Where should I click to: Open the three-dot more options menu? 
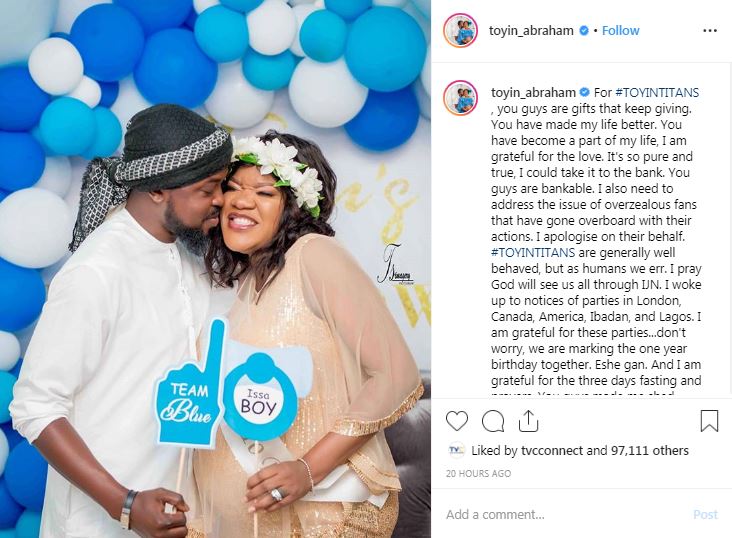(x=710, y=31)
